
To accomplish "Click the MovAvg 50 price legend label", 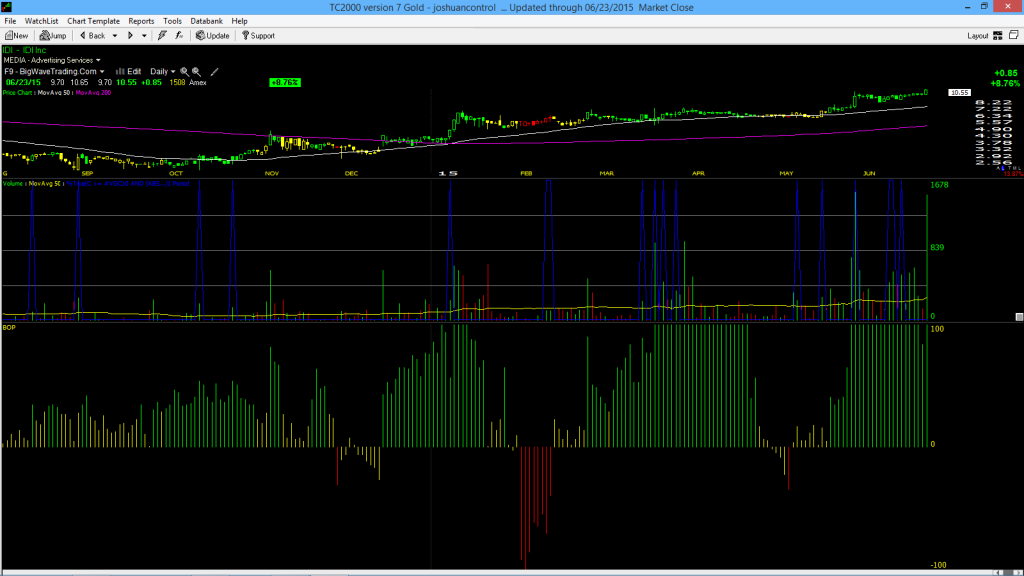I will (54, 93).
